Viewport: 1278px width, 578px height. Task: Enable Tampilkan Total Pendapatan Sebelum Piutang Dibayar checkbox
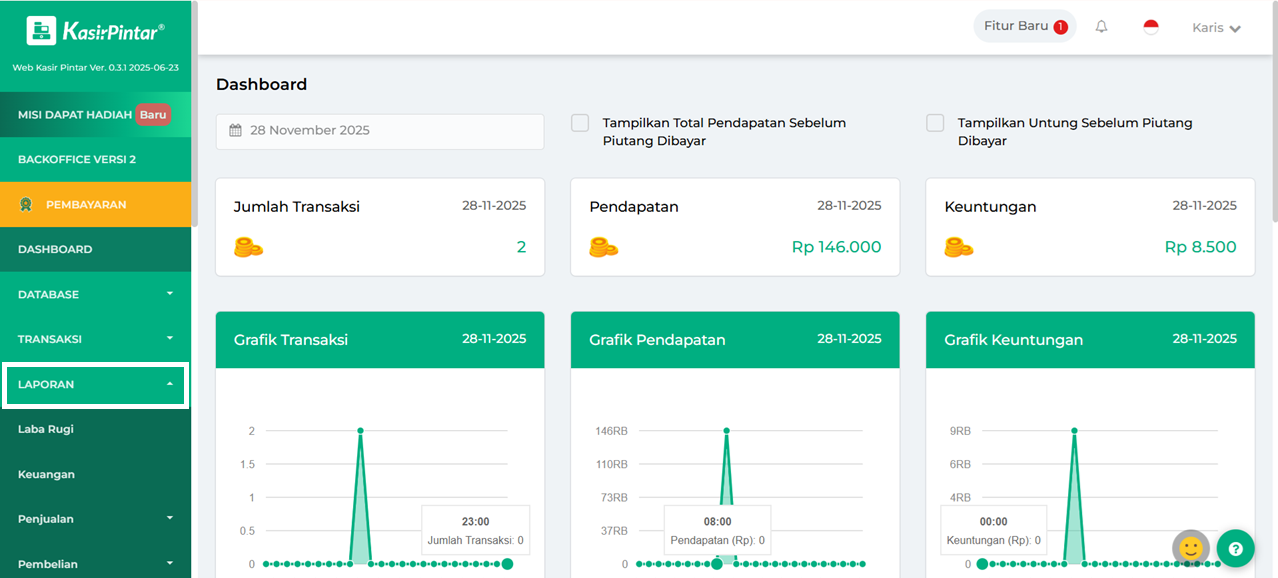coord(580,123)
